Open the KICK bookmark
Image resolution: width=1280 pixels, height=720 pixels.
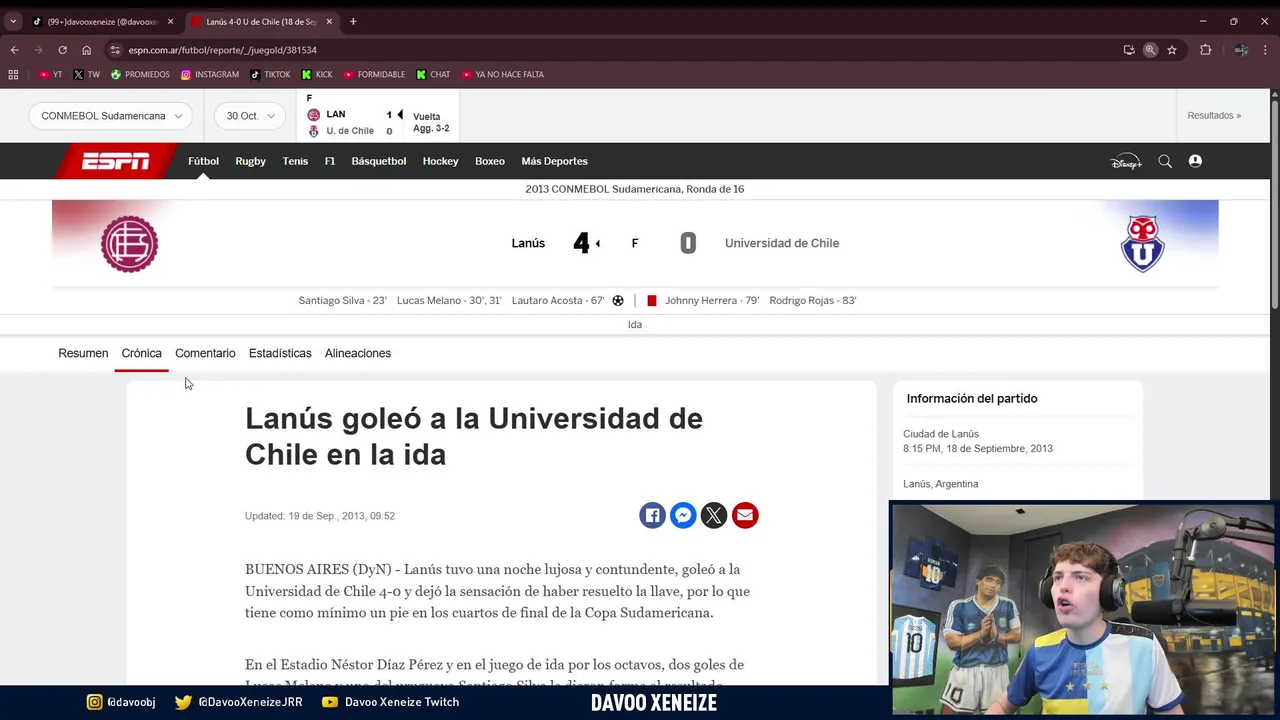coord(317,74)
